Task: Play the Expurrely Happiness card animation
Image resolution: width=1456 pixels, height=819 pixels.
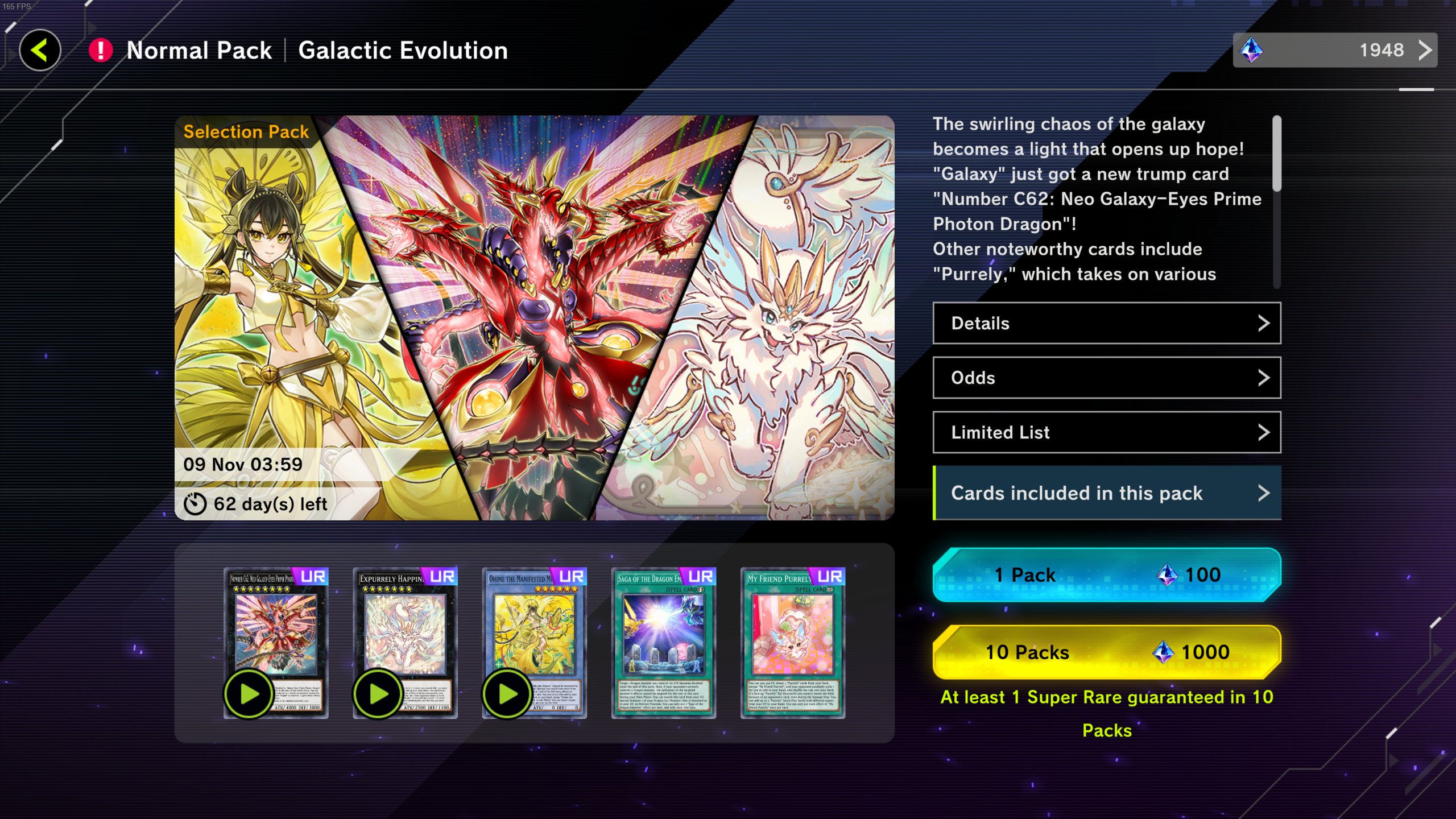Action: 378,693
